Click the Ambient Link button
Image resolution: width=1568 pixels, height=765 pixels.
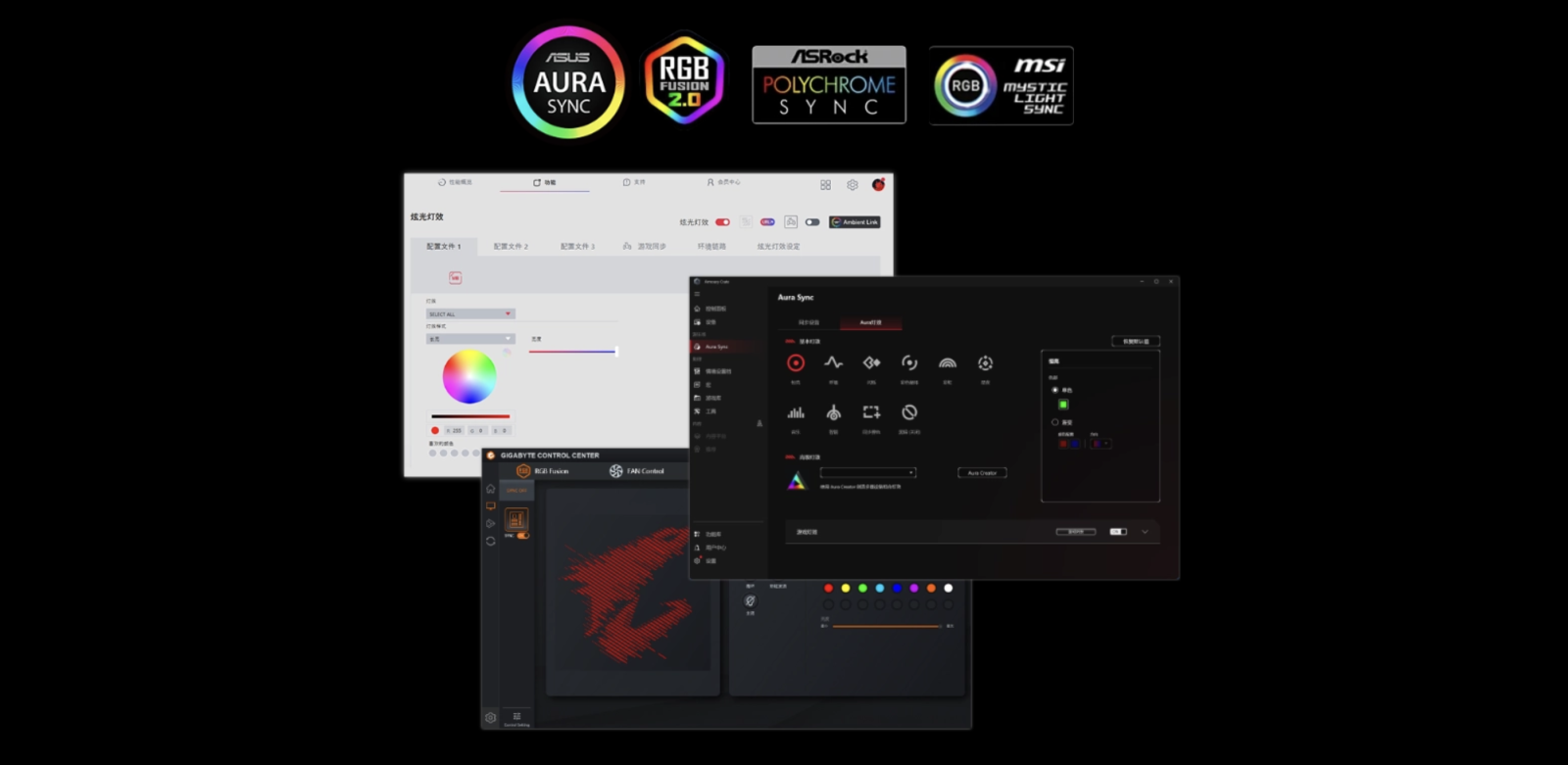855,222
